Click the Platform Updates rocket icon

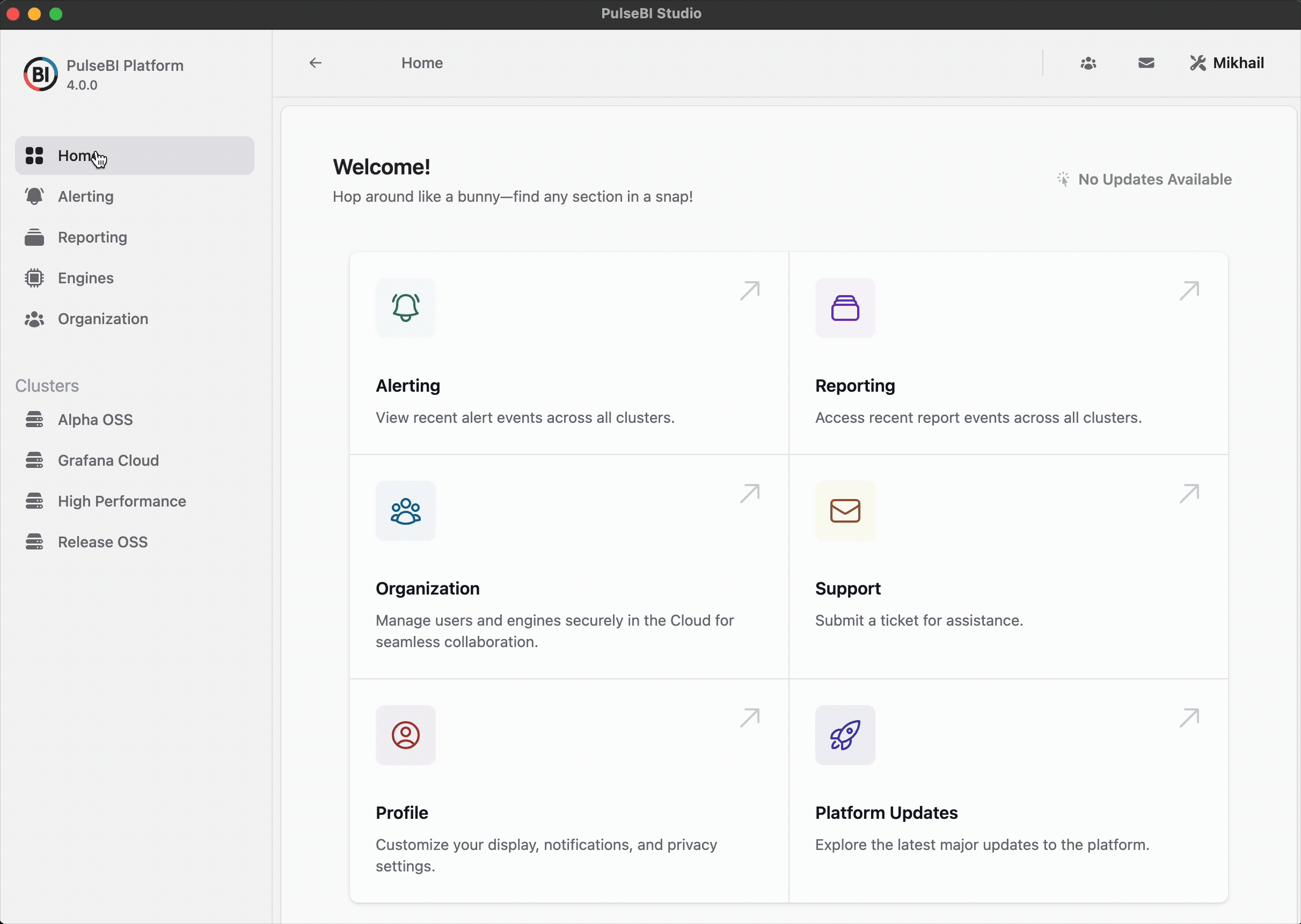(x=845, y=735)
